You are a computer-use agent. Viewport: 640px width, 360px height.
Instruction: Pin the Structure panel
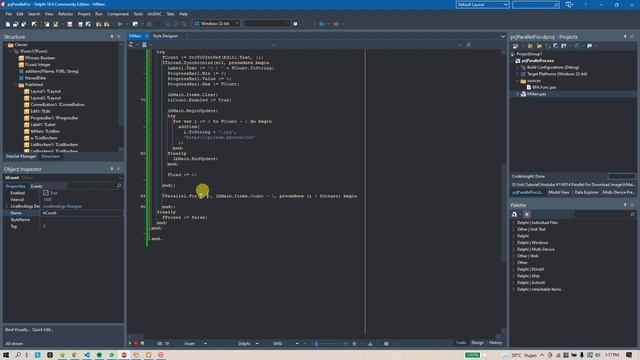(x=112, y=37)
